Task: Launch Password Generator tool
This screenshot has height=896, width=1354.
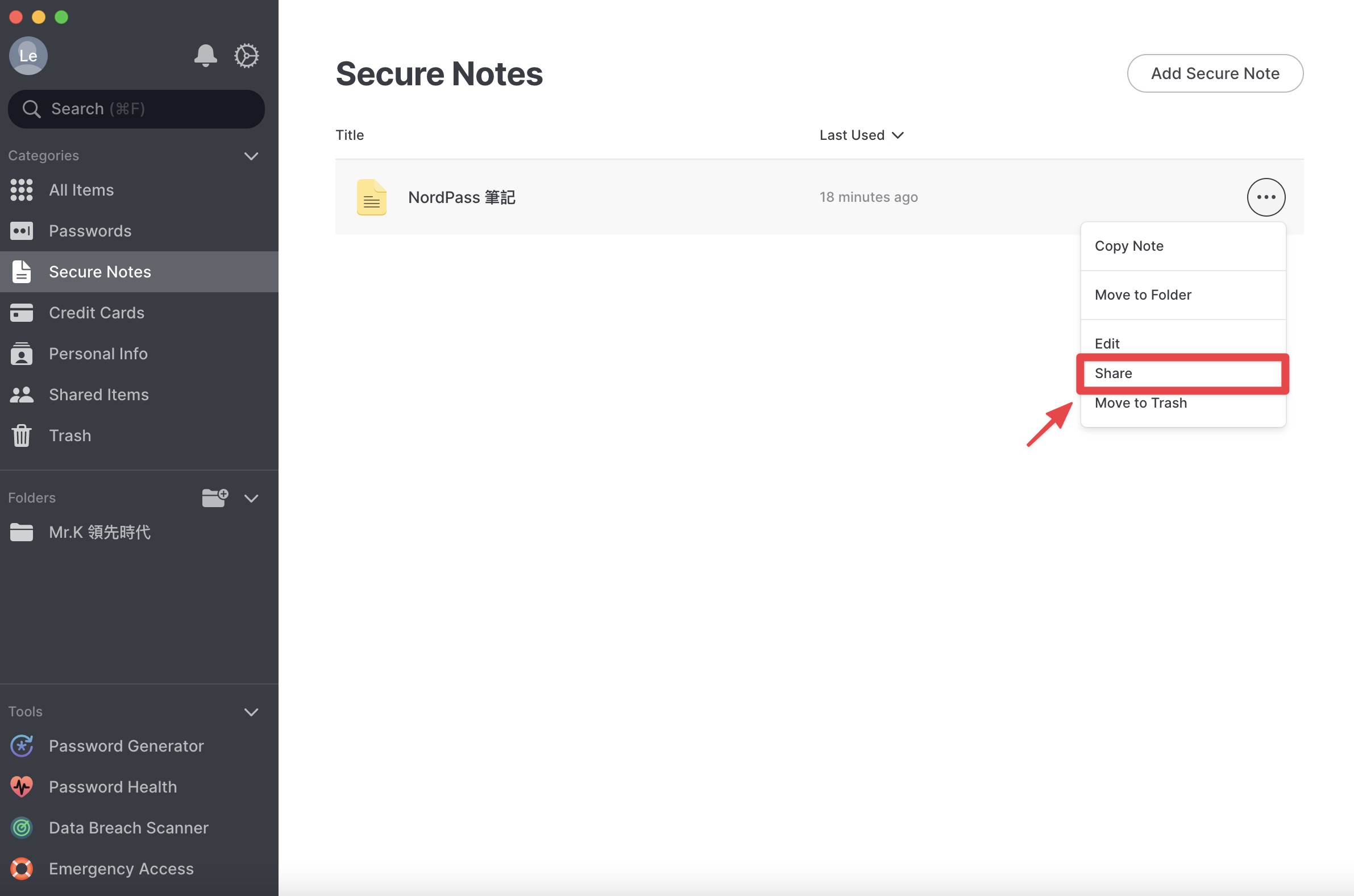Action: (x=139, y=746)
